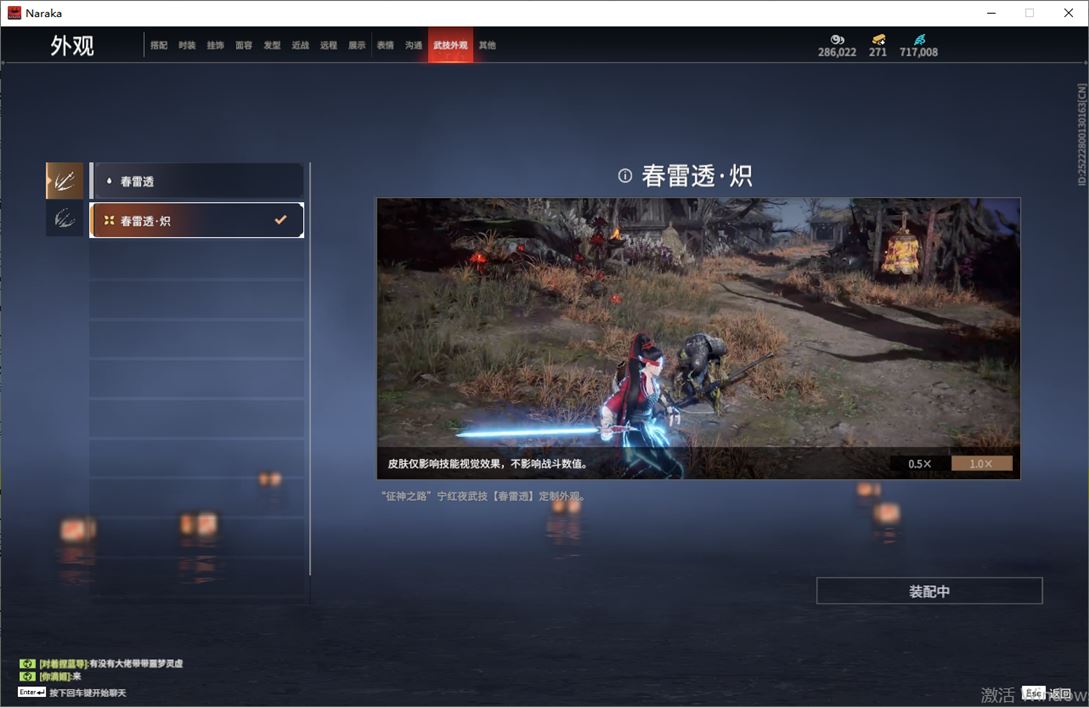This screenshot has width=1089, height=707.
Task: Go to the 发型 tab
Action: tap(272, 45)
